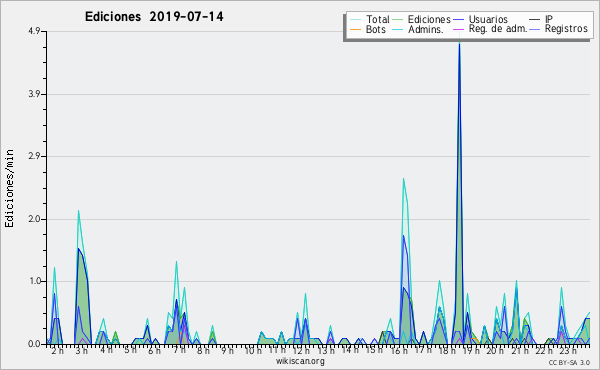
Task: Click the 4.9 y-axis value
Action: click(x=34, y=31)
